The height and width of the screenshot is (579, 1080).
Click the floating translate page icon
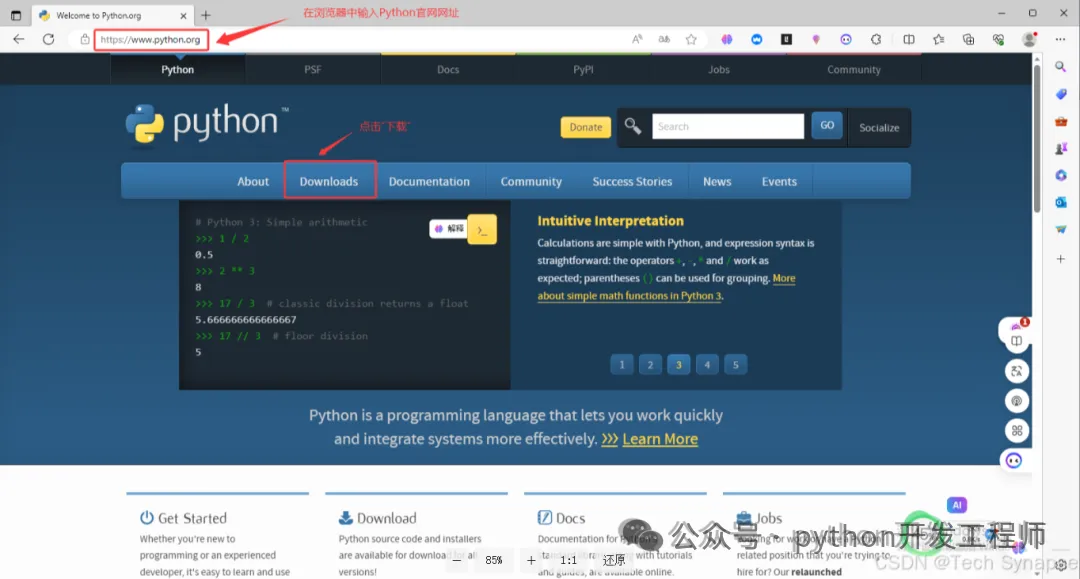coord(1017,371)
